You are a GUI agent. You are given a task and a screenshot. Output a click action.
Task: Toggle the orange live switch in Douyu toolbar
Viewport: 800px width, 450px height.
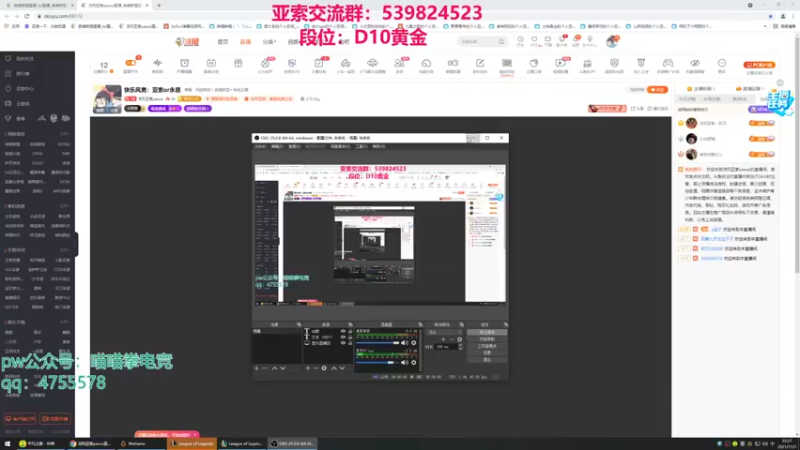[x=131, y=63]
